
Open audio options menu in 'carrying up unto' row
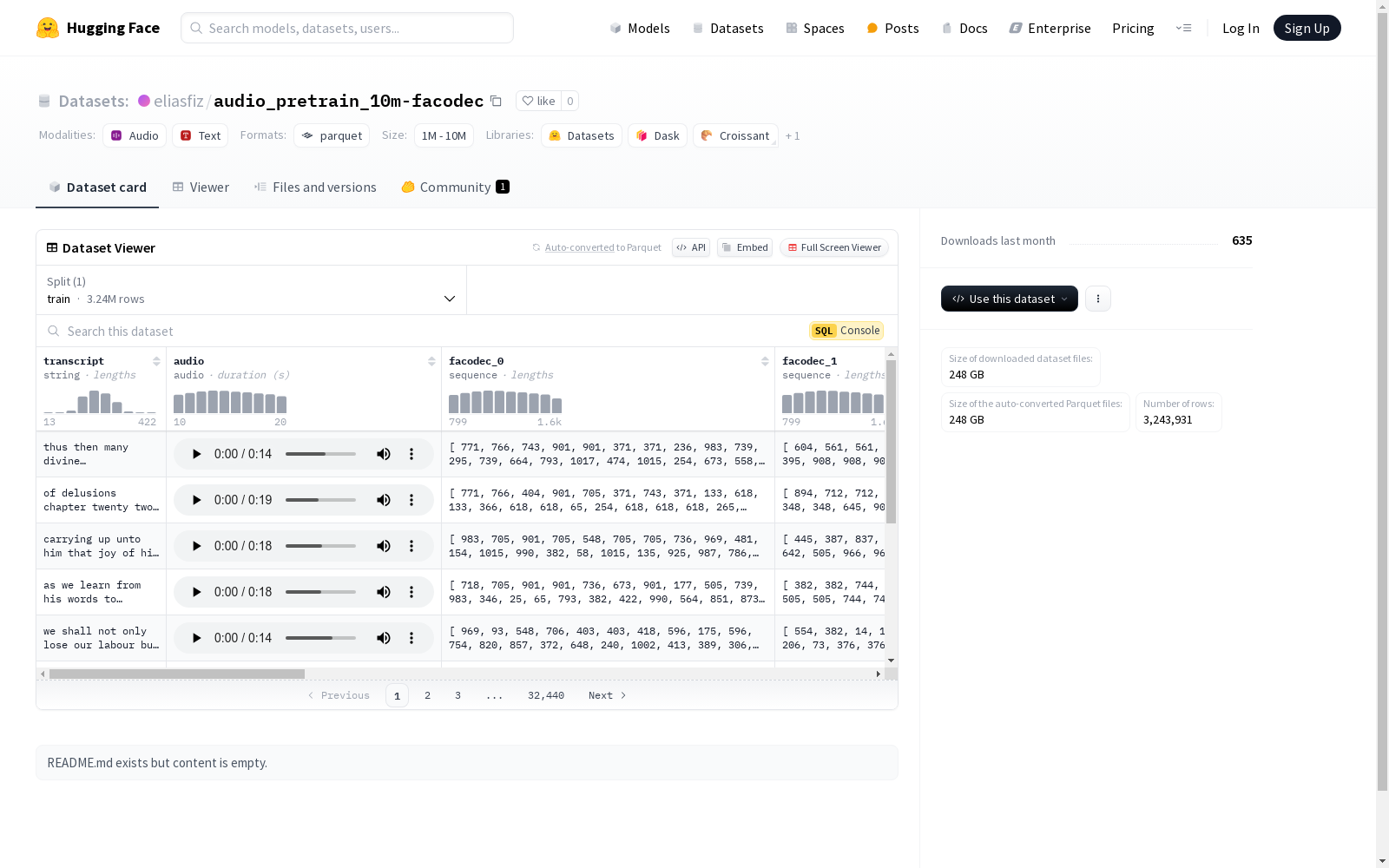coord(411,546)
